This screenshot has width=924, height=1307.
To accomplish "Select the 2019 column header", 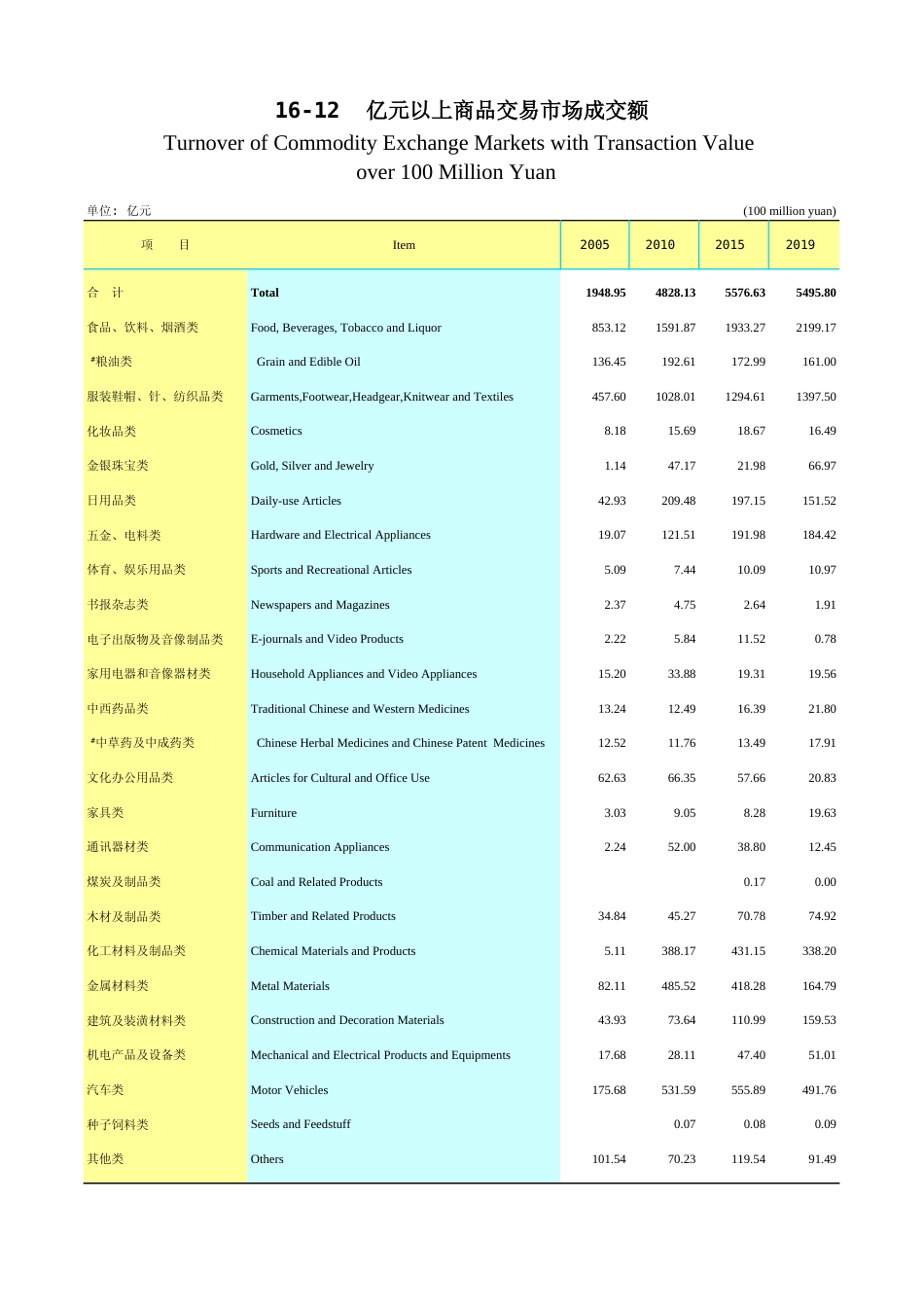I will (x=800, y=245).
